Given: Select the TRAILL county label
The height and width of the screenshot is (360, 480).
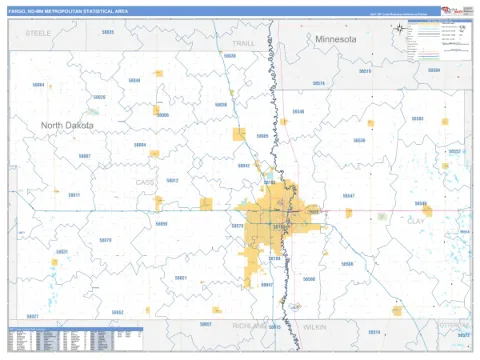Looking at the screenshot, I should 243,43.
